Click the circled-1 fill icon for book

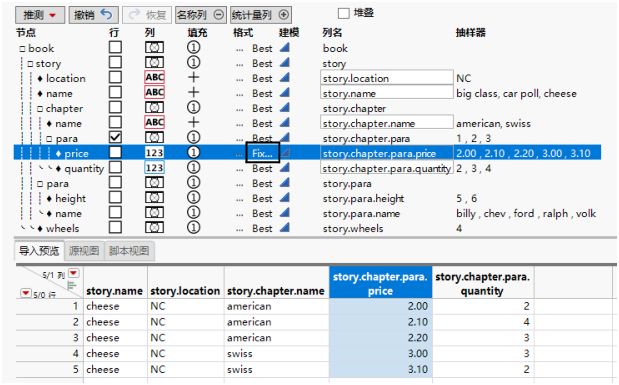click(x=193, y=48)
